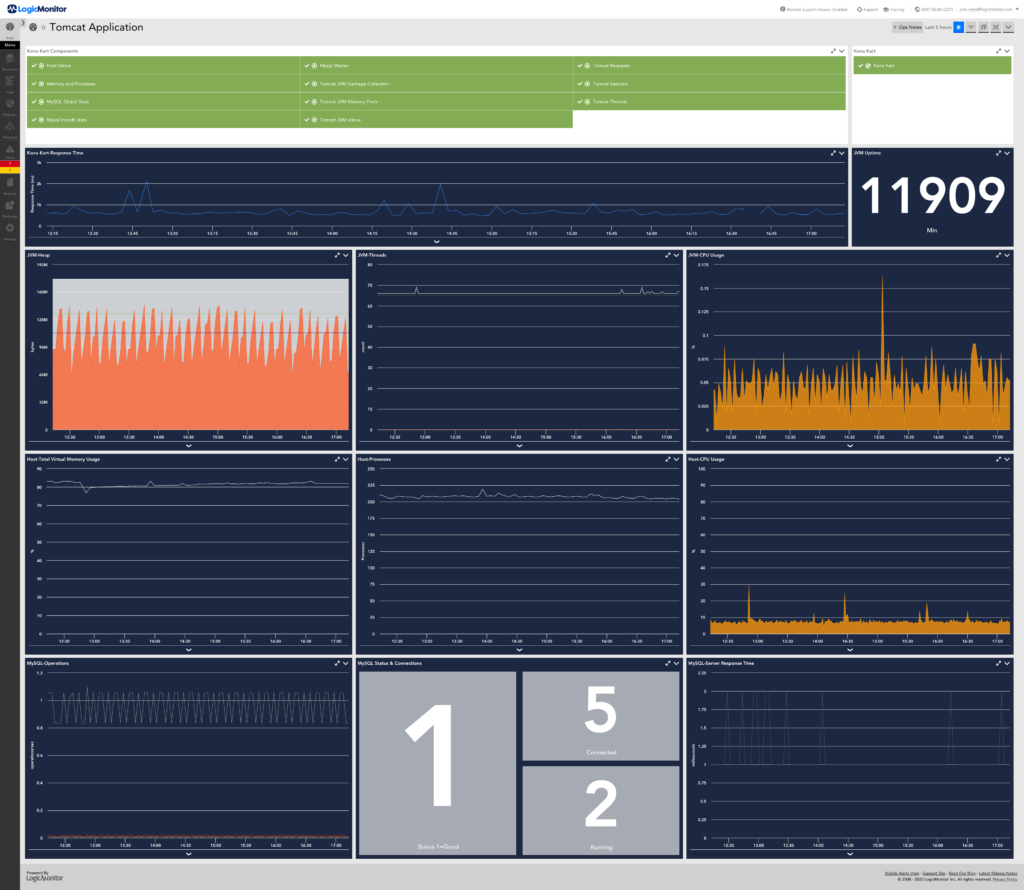Open Mapping in the left sidebar
1024x890 pixels.
coord(10,129)
